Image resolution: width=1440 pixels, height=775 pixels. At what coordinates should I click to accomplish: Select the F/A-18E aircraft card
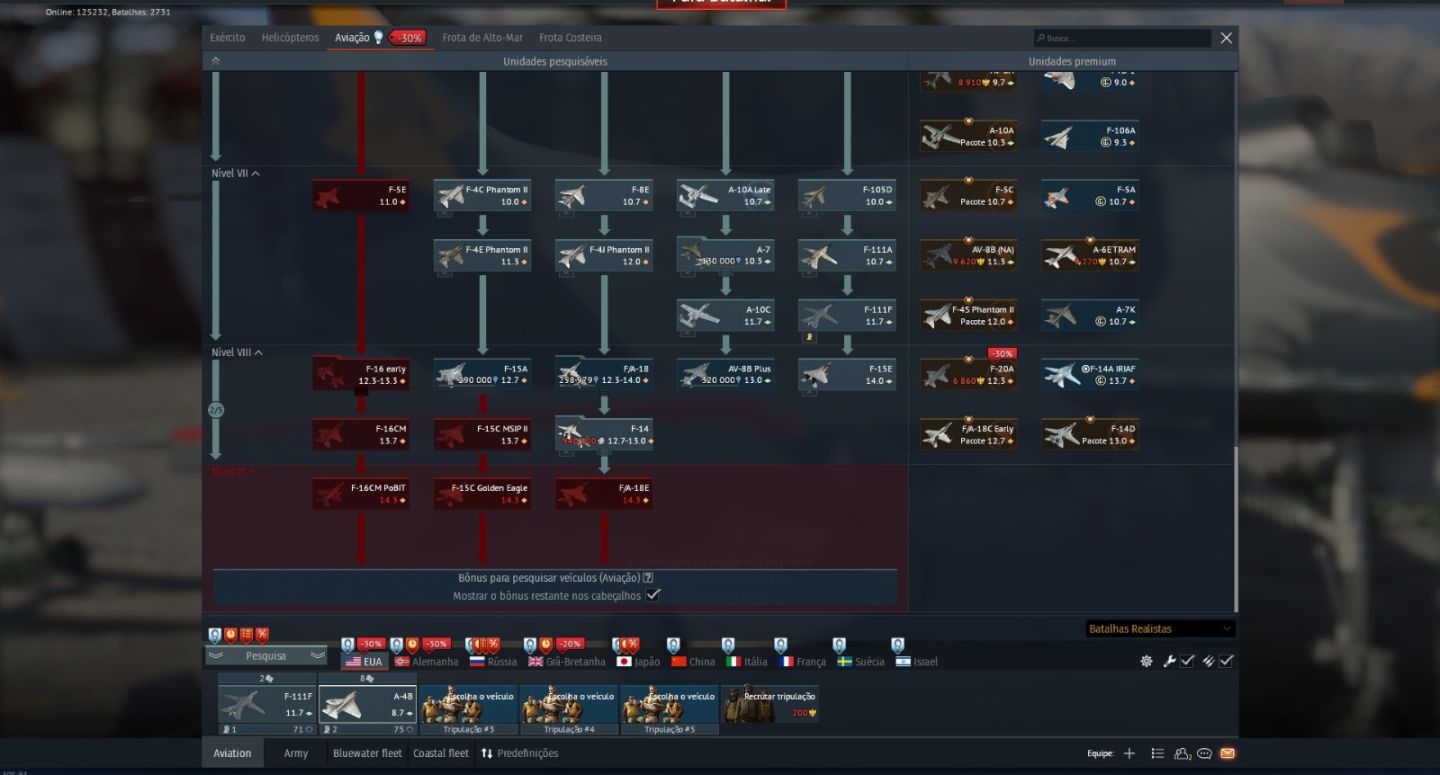(604, 494)
